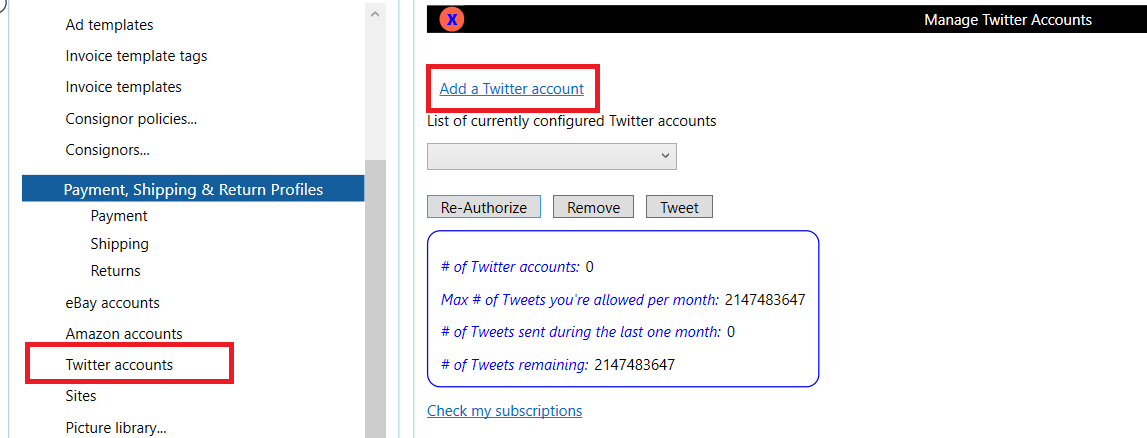Open Amazon accounts
Viewport: 1147px width, 438px height.
124,334
